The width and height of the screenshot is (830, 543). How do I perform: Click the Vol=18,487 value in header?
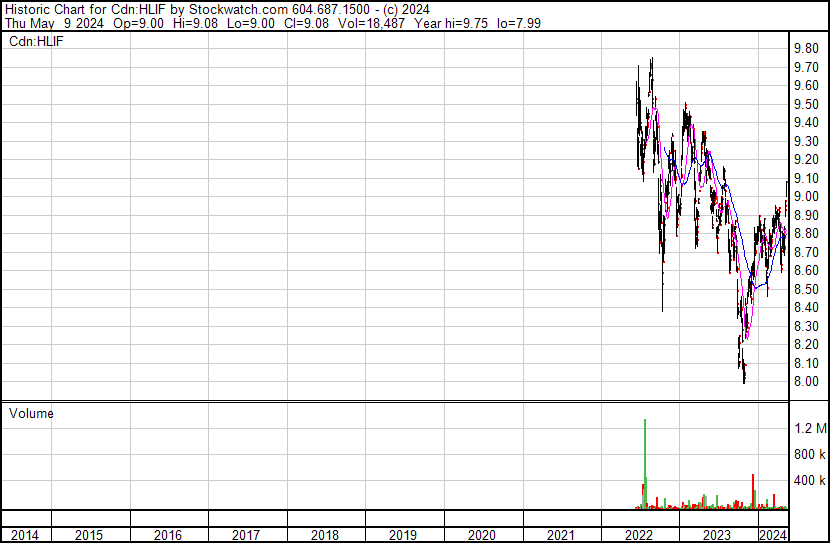pos(371,23)
